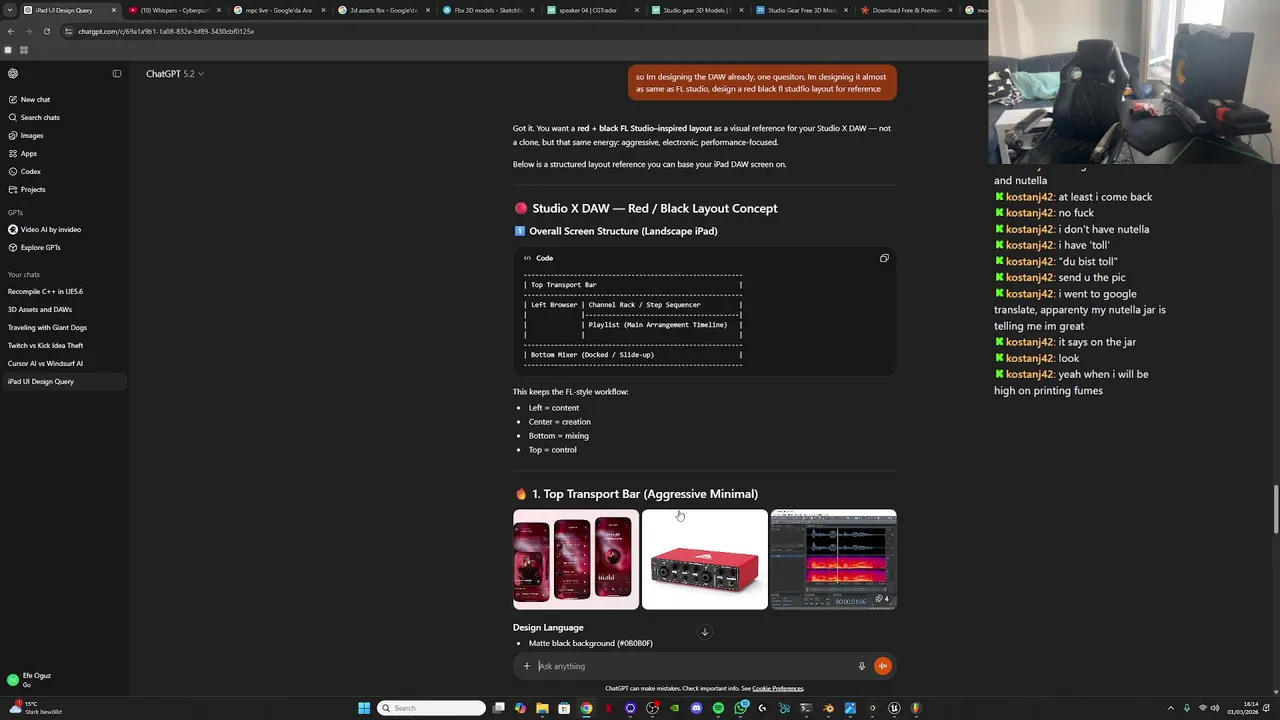Close the iPad UI Design Query tab
The height and width of the screenshot is (720, 1280).
[114, 10]
